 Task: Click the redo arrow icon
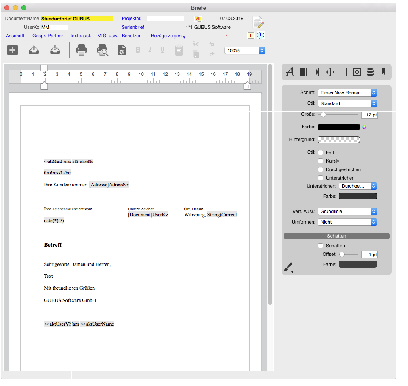(x=212, y=54)
